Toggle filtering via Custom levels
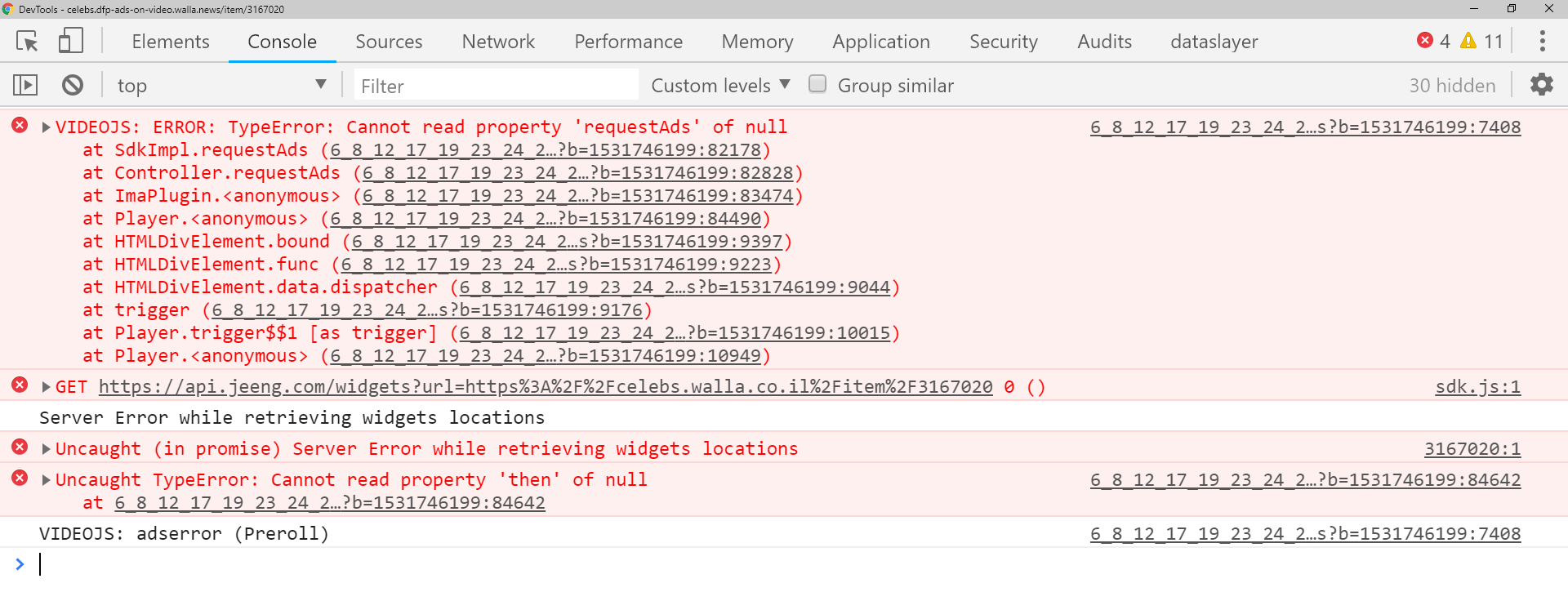 tap(718, 84)
